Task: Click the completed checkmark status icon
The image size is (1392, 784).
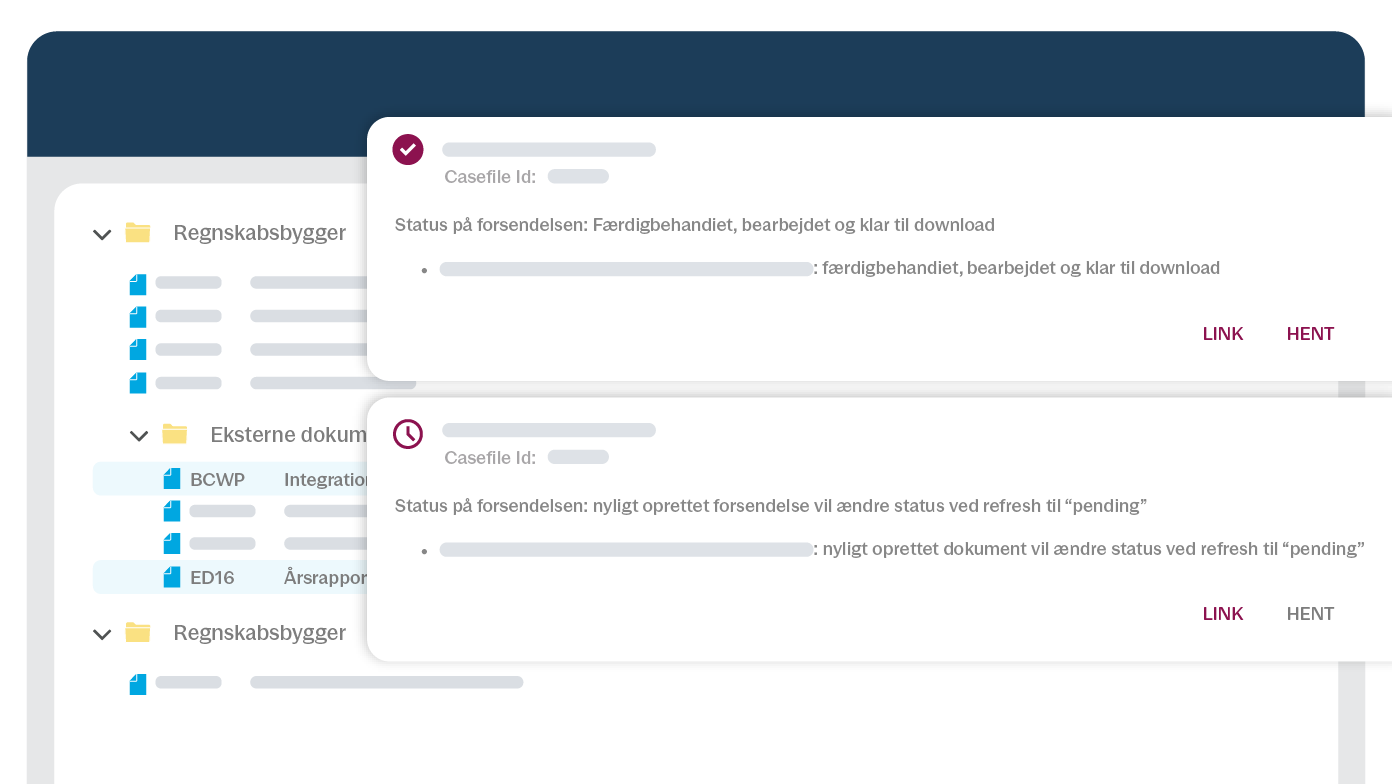Action: (x=408, y=150)
